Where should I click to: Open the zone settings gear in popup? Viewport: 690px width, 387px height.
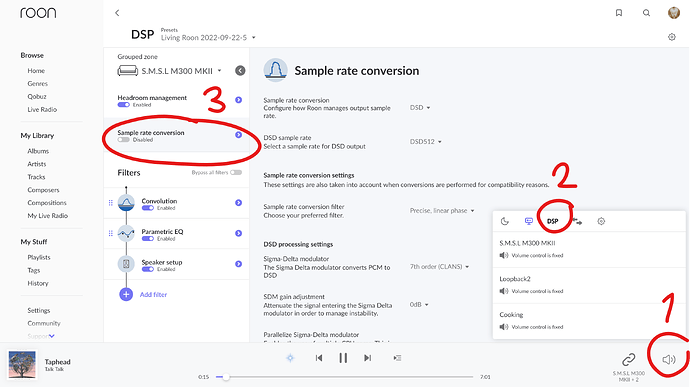pyautogui.click(x=601, y=221)
